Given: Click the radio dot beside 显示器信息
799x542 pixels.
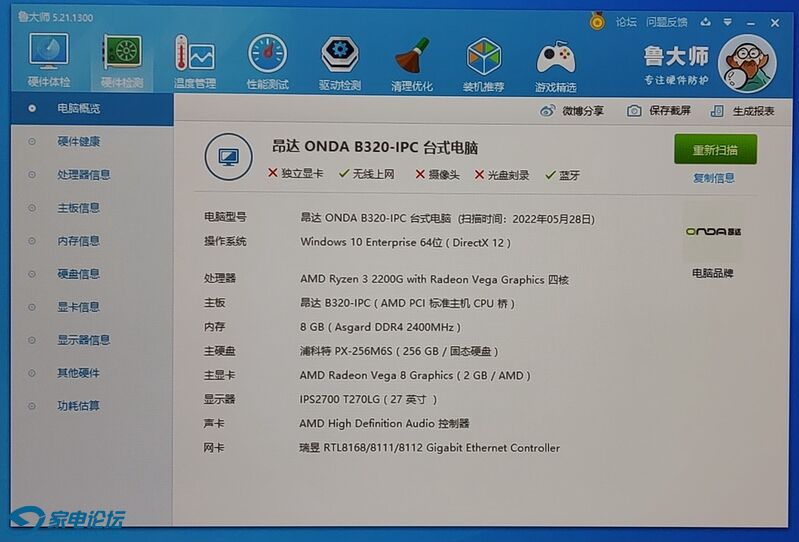Looking at the screenshot, I should (32, 340).
